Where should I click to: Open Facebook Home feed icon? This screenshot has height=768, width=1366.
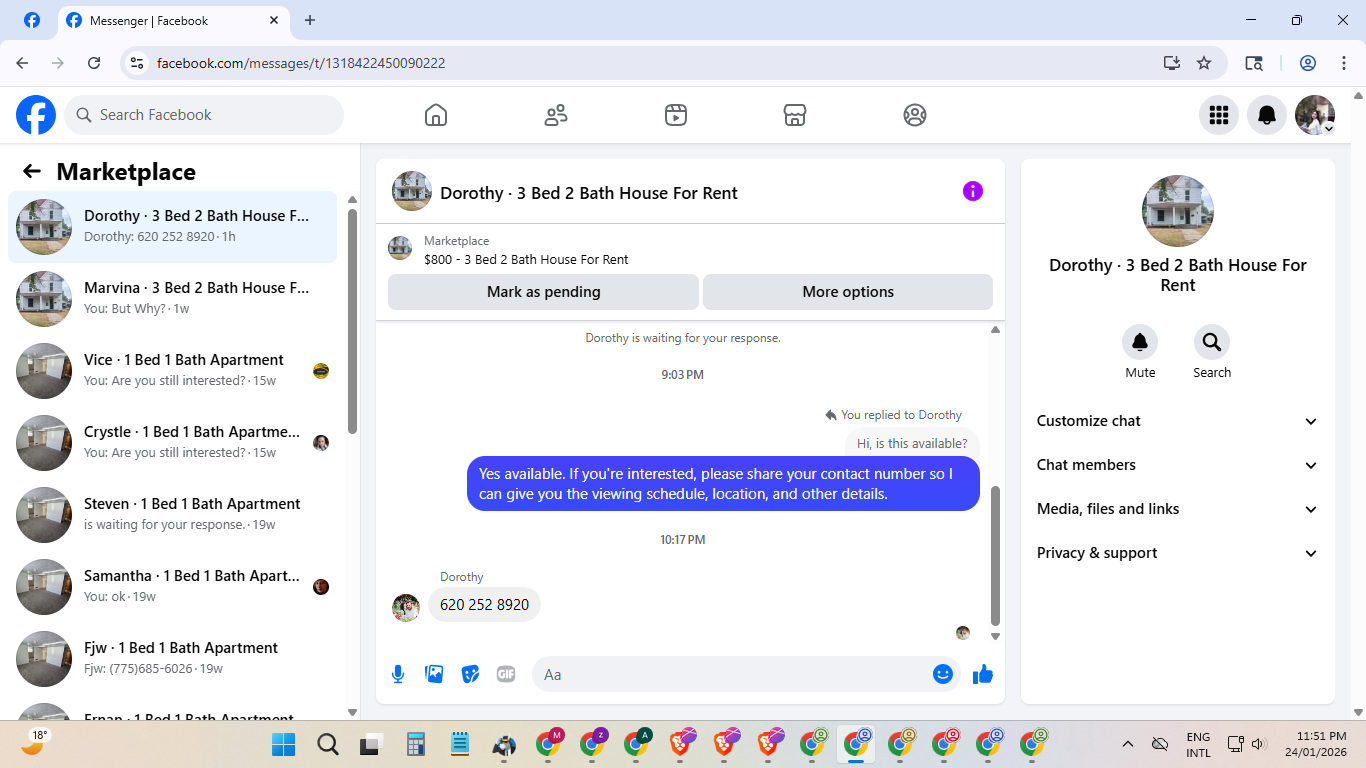[x=436, y=115]
